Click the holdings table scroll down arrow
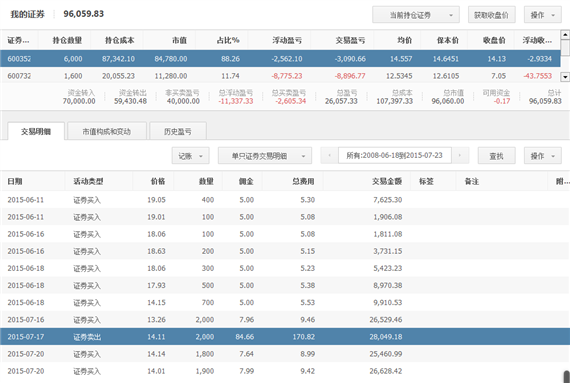The image size is (570, 383). click(x=565, y=77)
